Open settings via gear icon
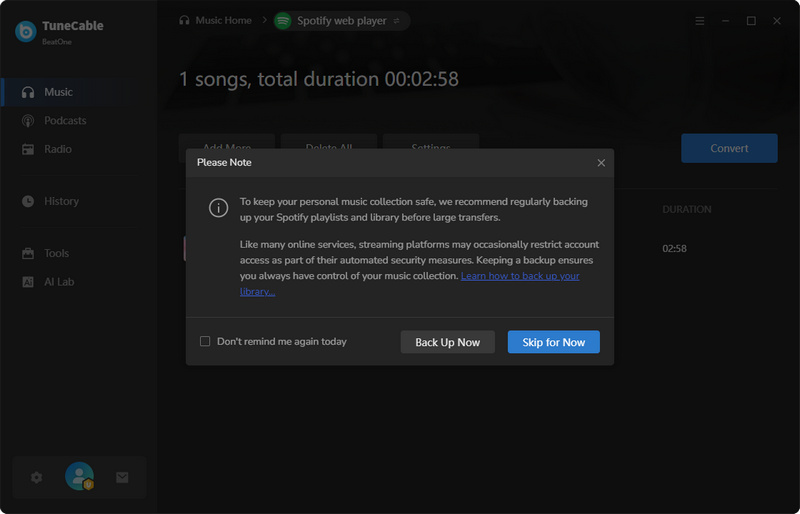The height and width of the screenshot is (514, 800). 36,477
